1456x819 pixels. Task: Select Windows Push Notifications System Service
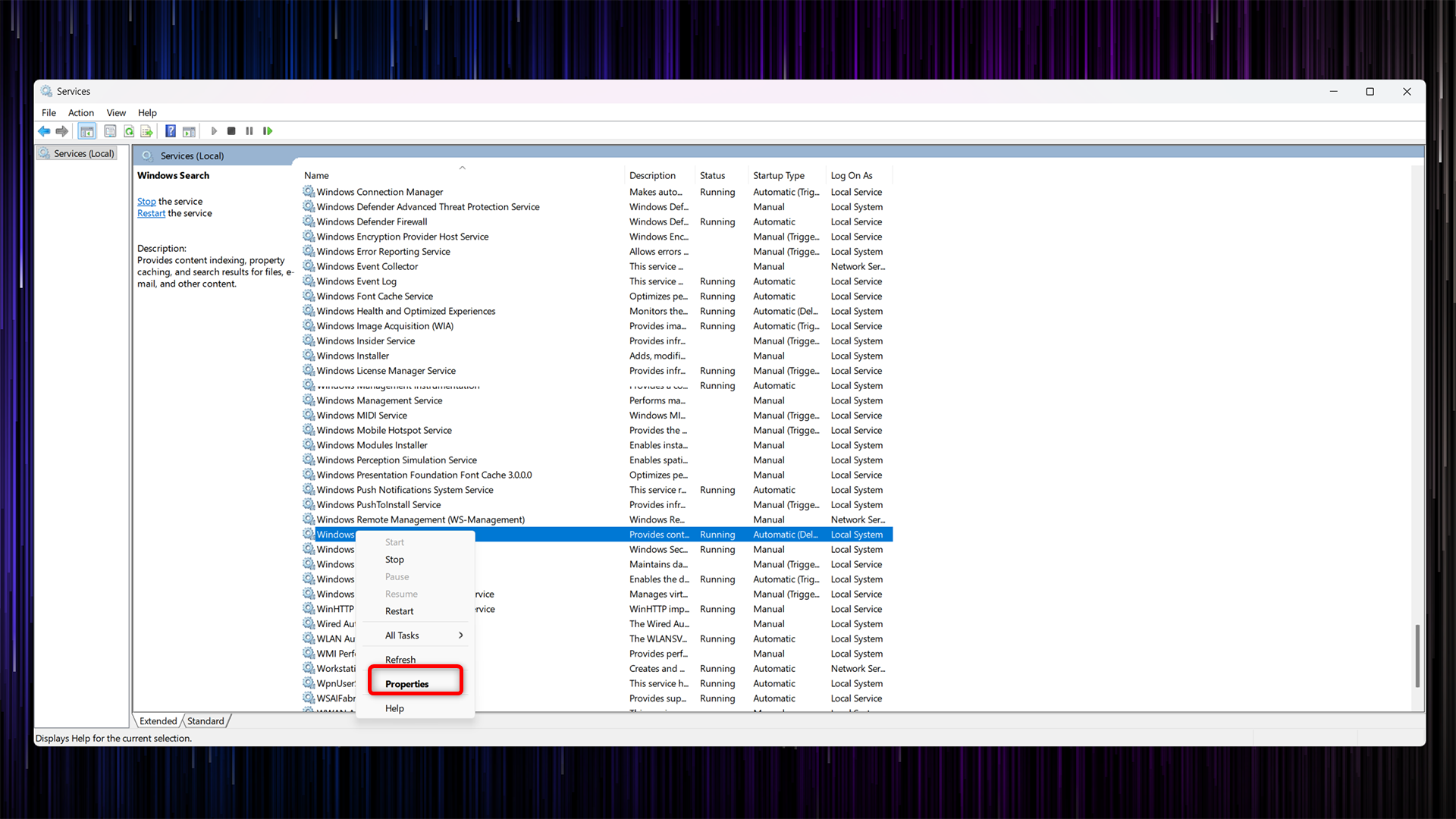pyautogui.click(x=597, y=490)
